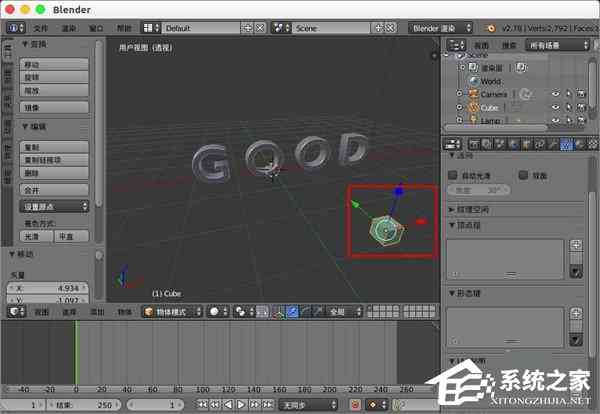Switch to the Object properties tab icon
Screen dimensions: 600x414
click(527, 144)
